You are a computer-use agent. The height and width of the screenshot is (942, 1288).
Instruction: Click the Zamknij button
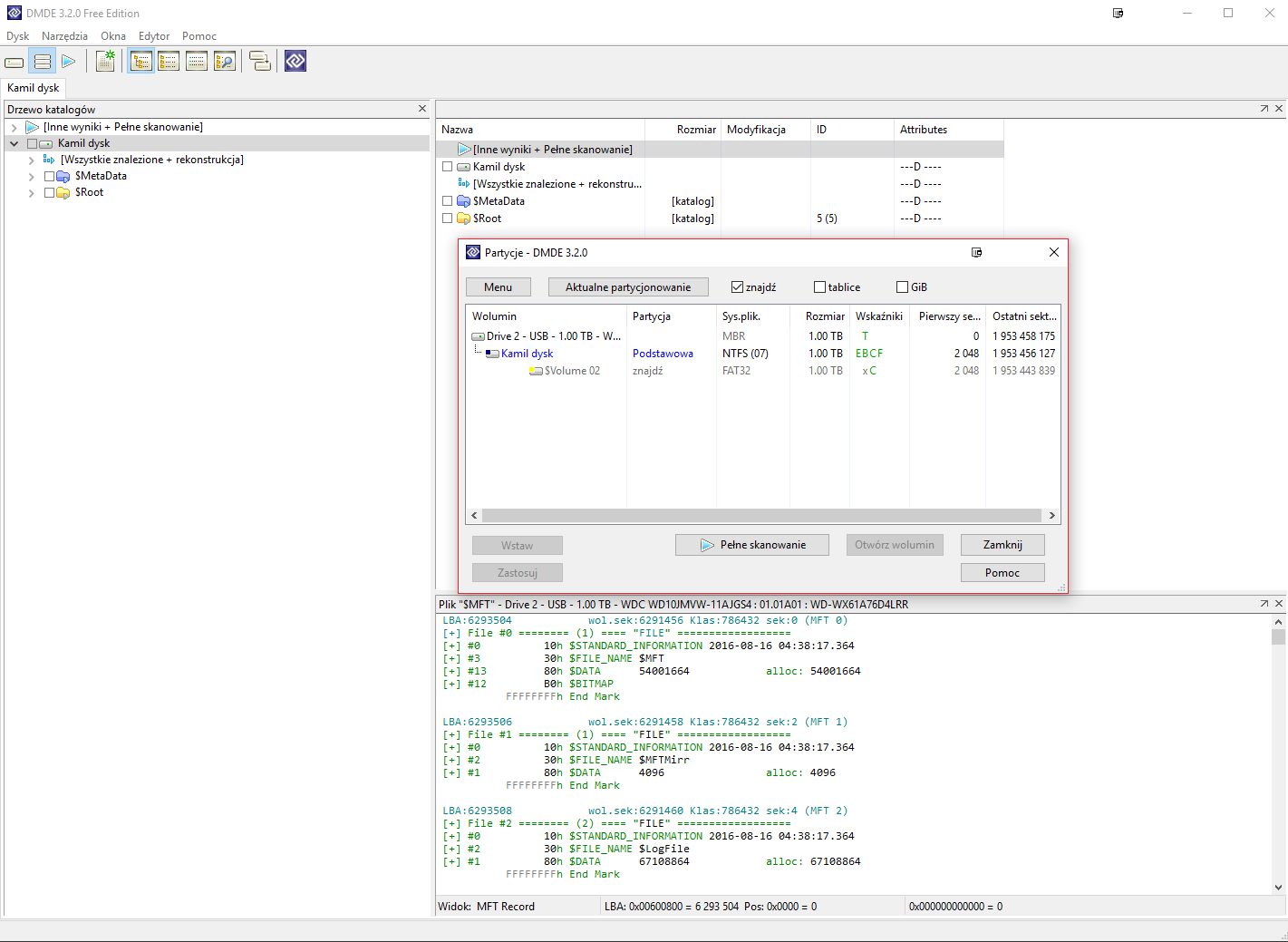[x=1002, y=545]
